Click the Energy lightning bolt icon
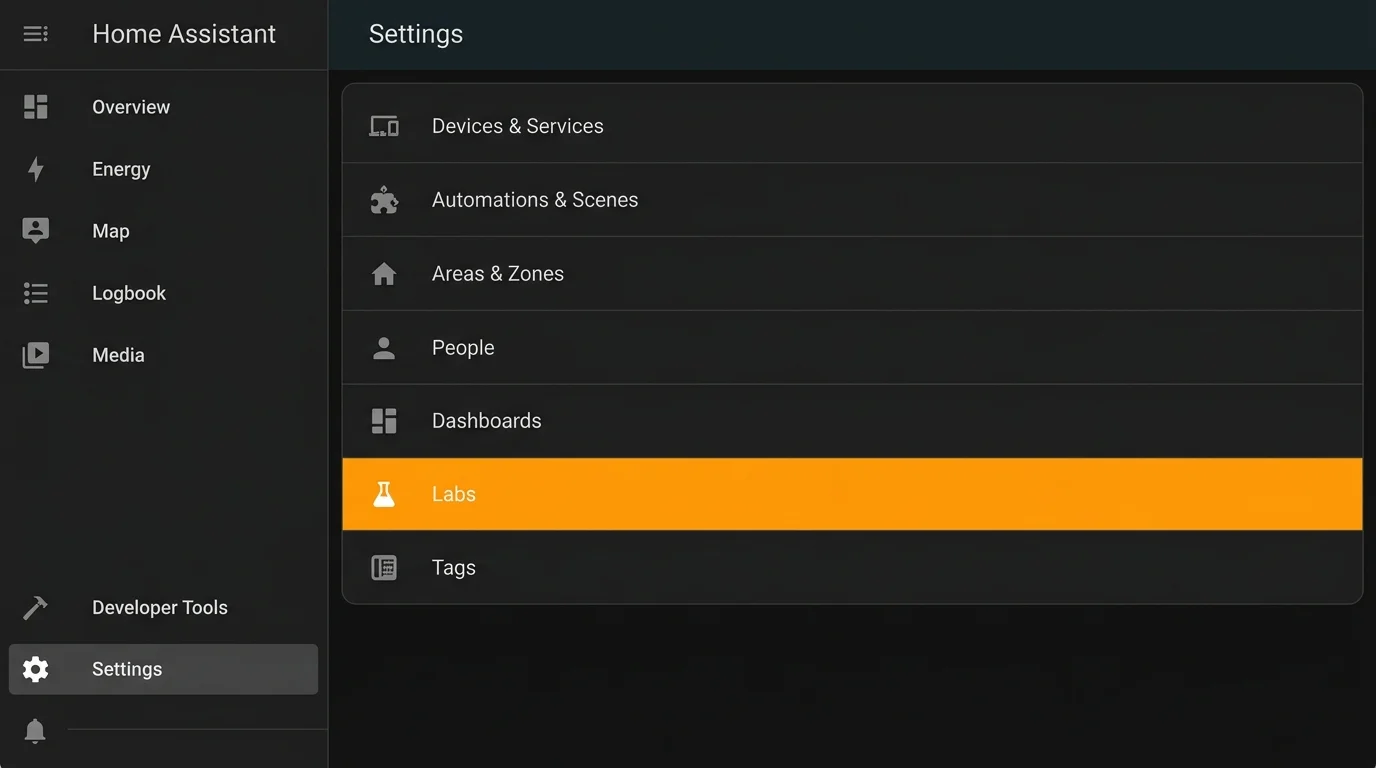 [x=35, y=169]
